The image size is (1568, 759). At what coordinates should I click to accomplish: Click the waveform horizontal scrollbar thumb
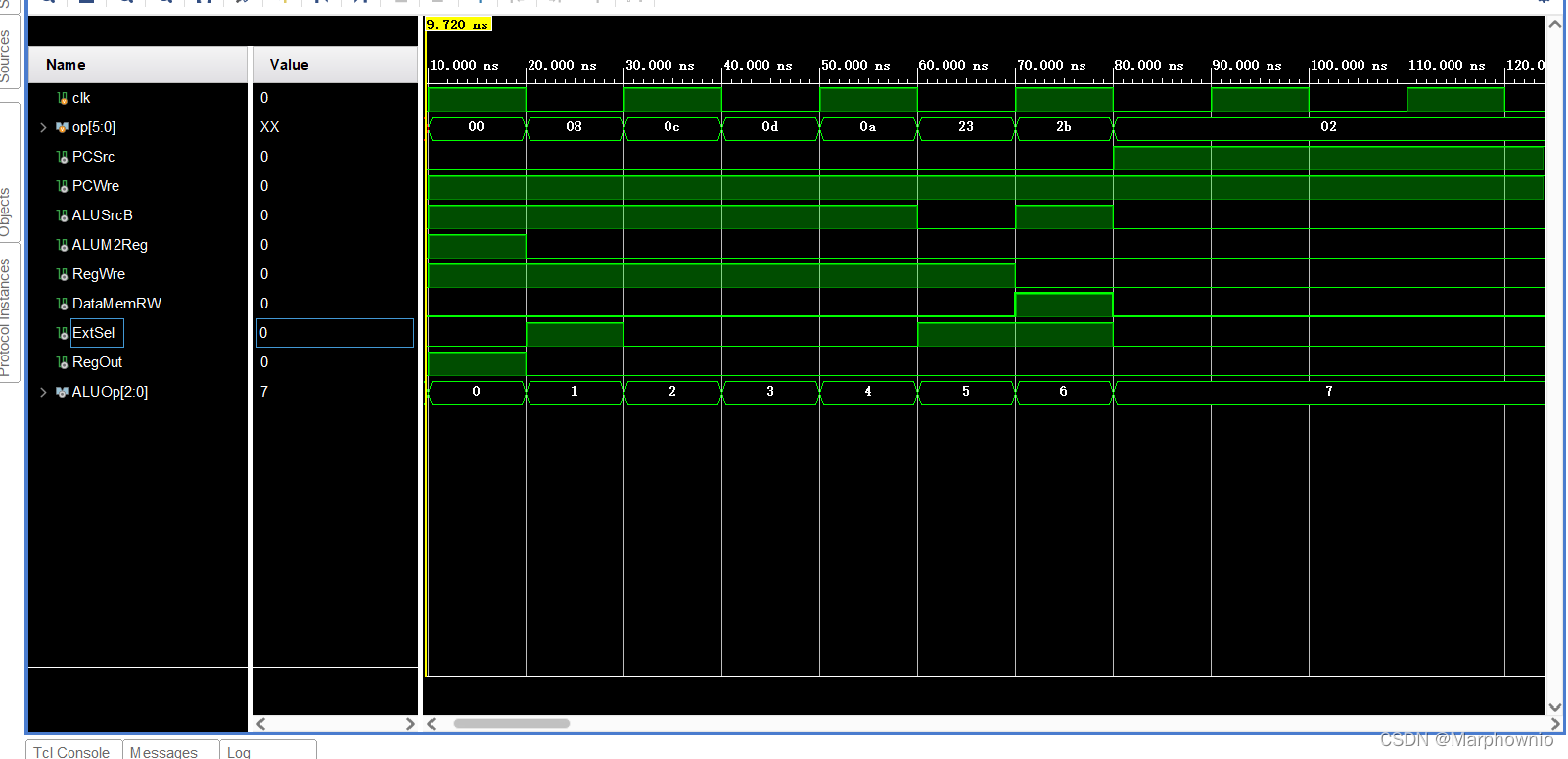click(512, 724)
